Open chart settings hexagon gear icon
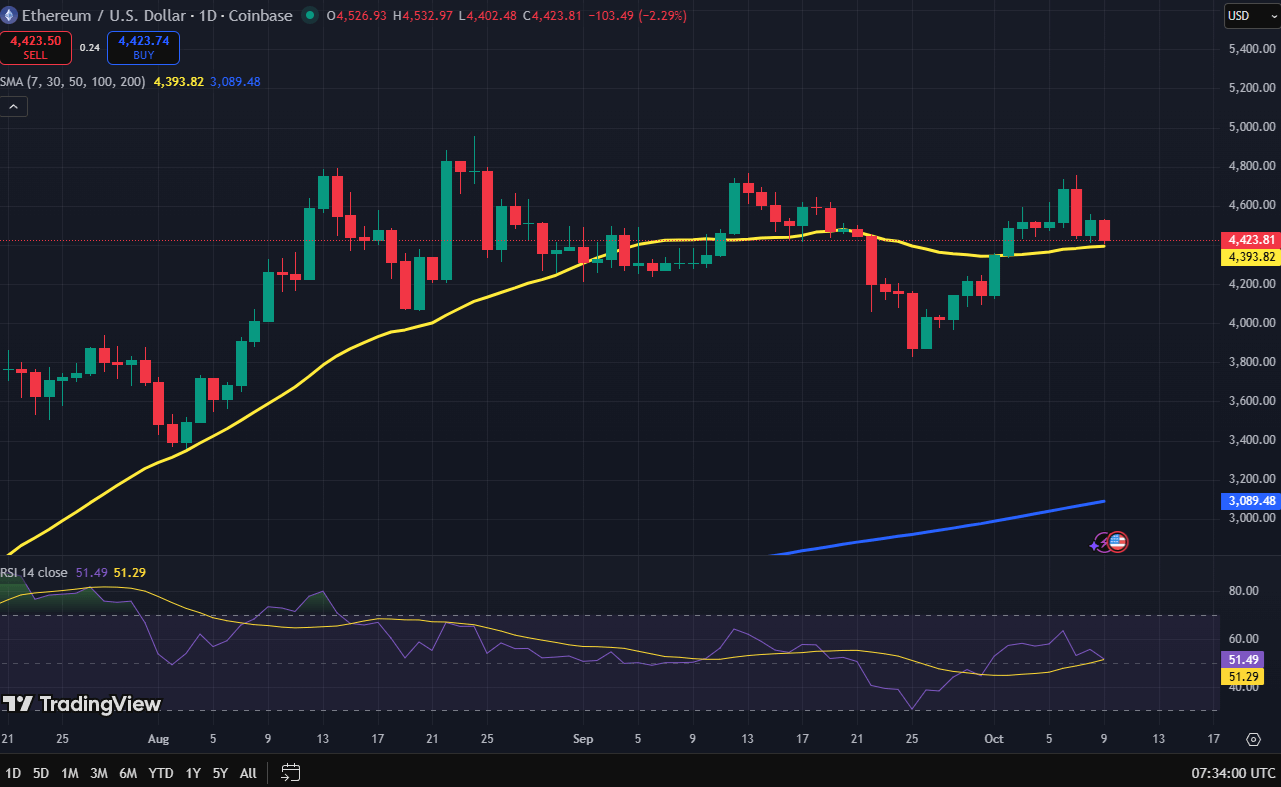This screenshot has height=787, width=1281. point(1253,739)
